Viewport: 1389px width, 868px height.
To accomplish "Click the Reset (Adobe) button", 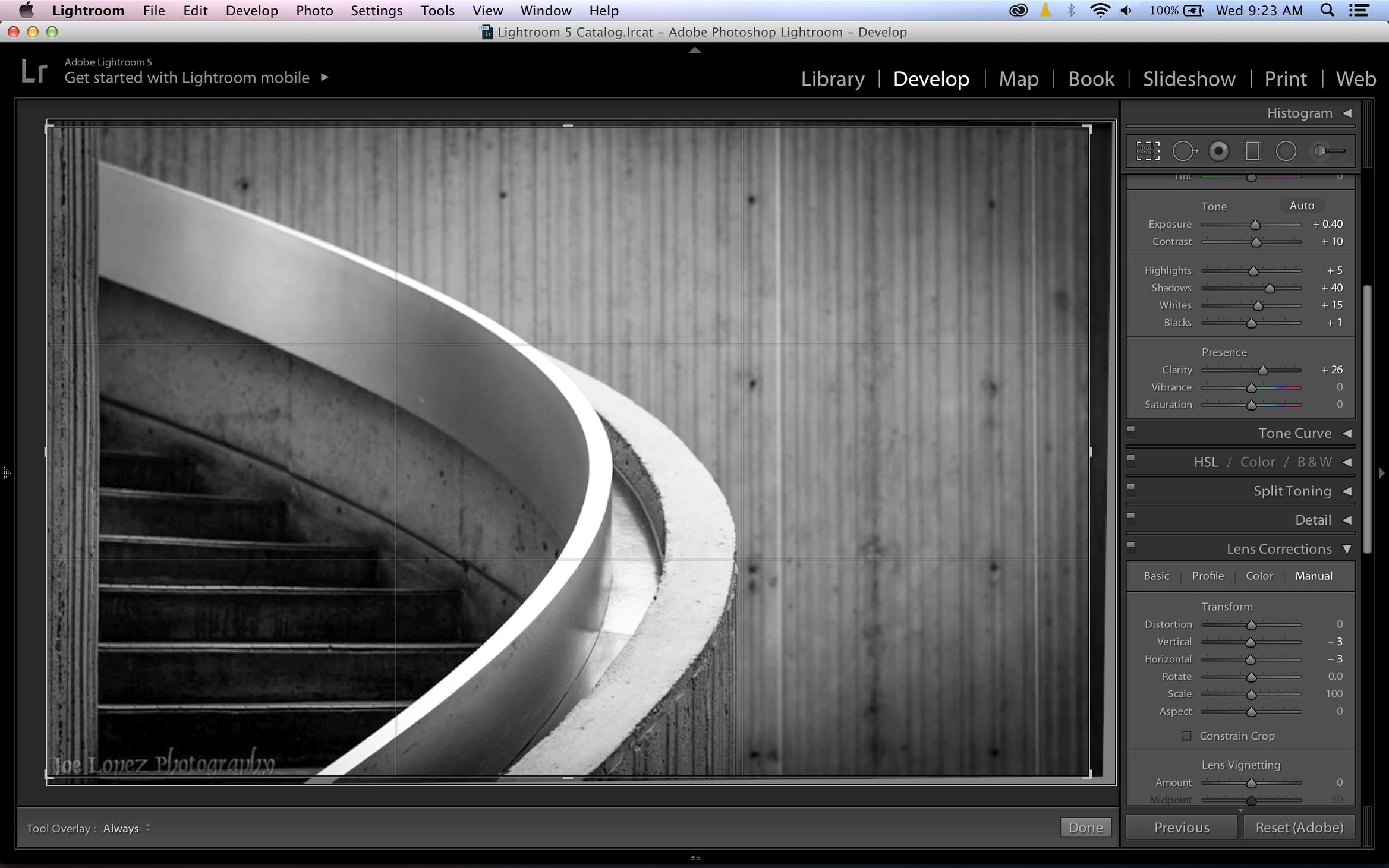I will (x=1299, y=828).
